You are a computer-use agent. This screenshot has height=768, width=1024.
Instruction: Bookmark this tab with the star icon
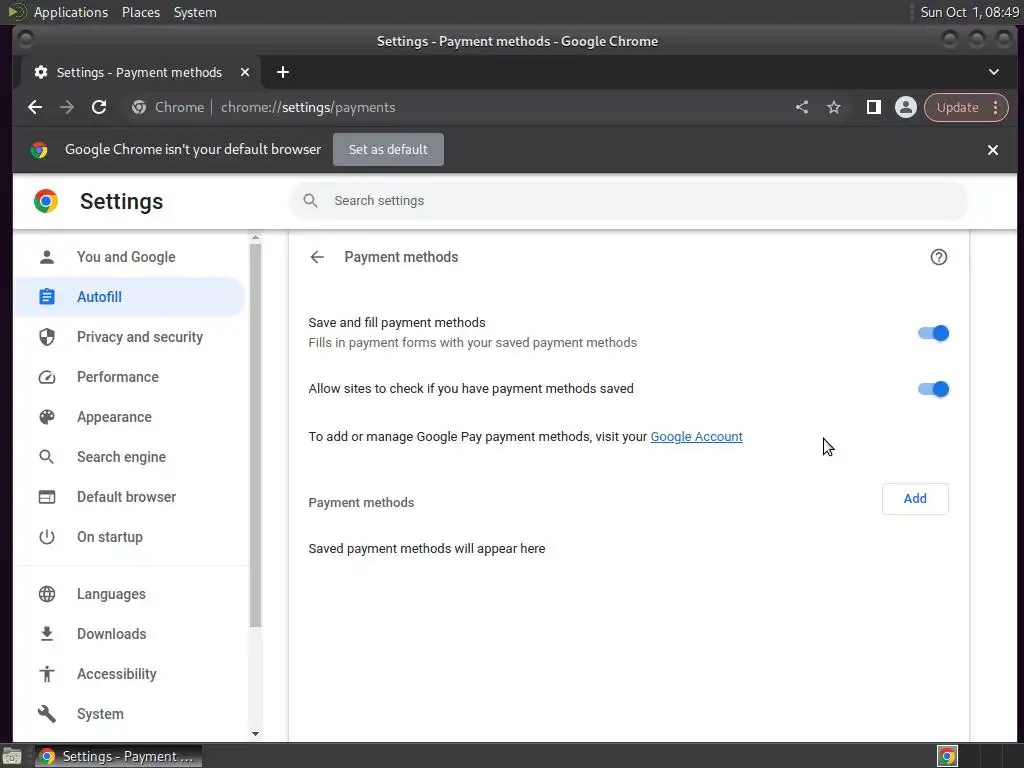(834, 107)
